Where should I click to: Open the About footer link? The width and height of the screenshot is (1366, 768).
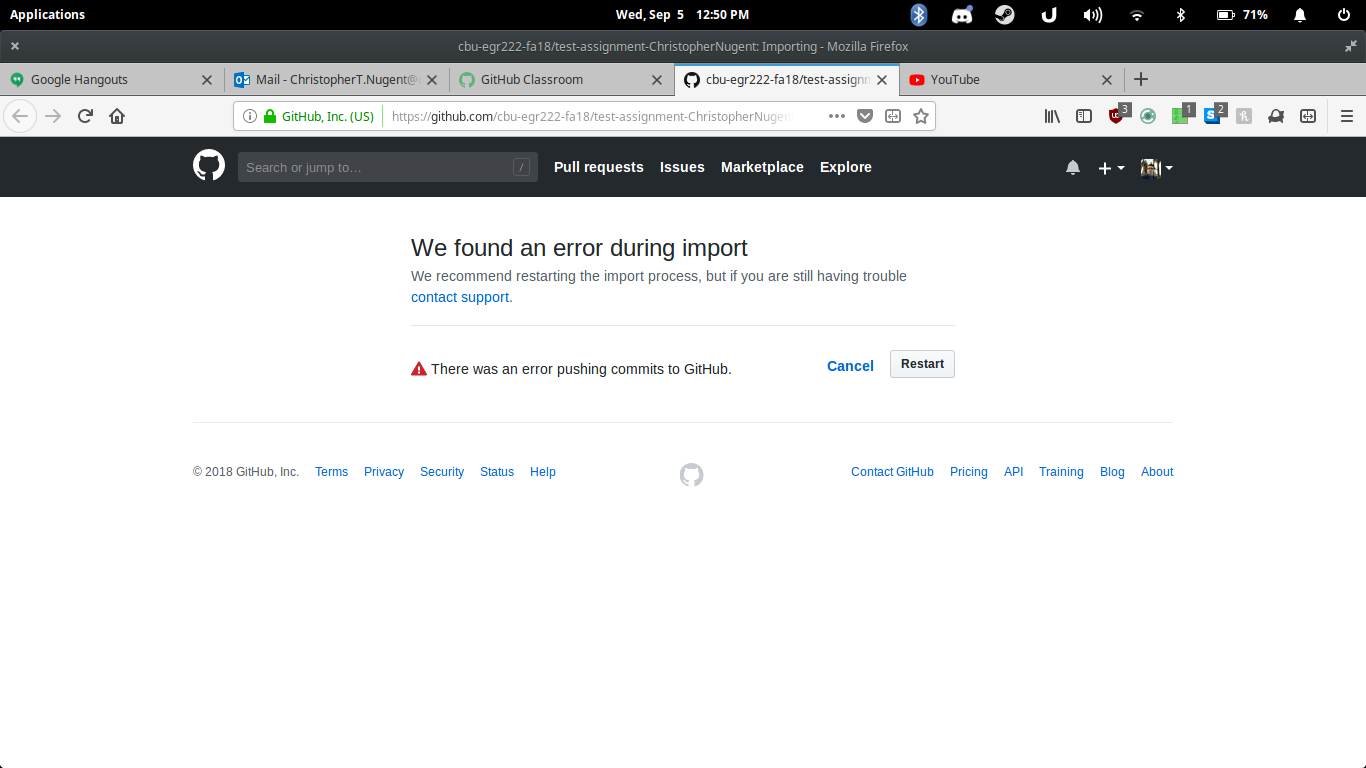tap(1157, 472)
